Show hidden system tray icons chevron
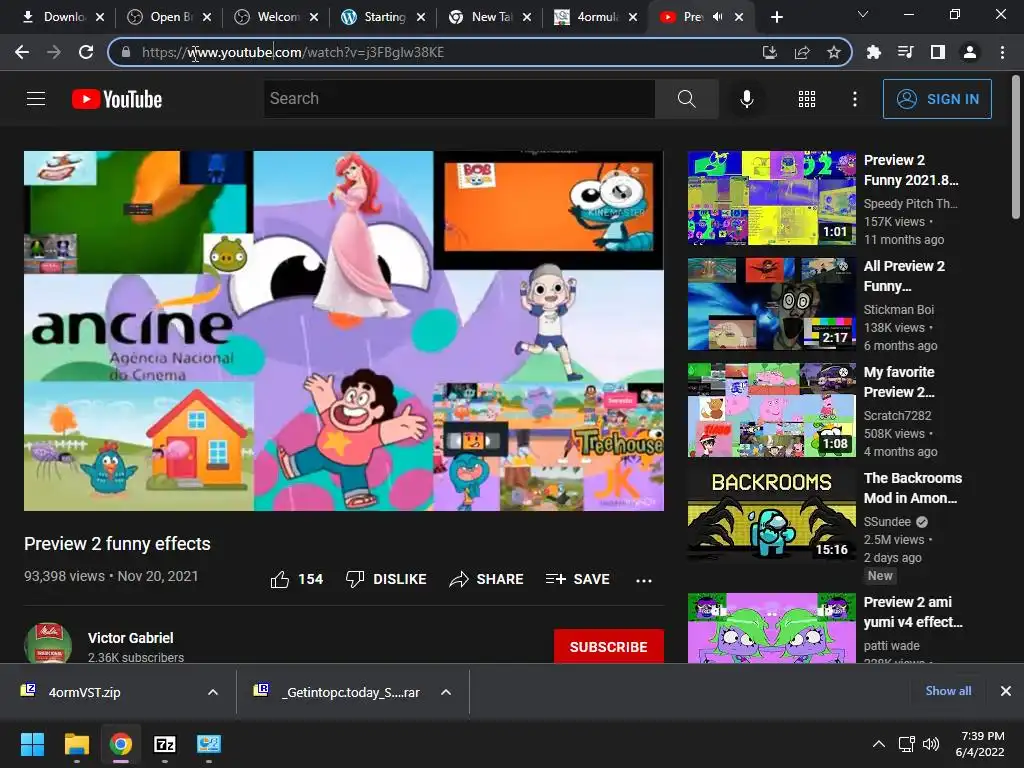 879,744
